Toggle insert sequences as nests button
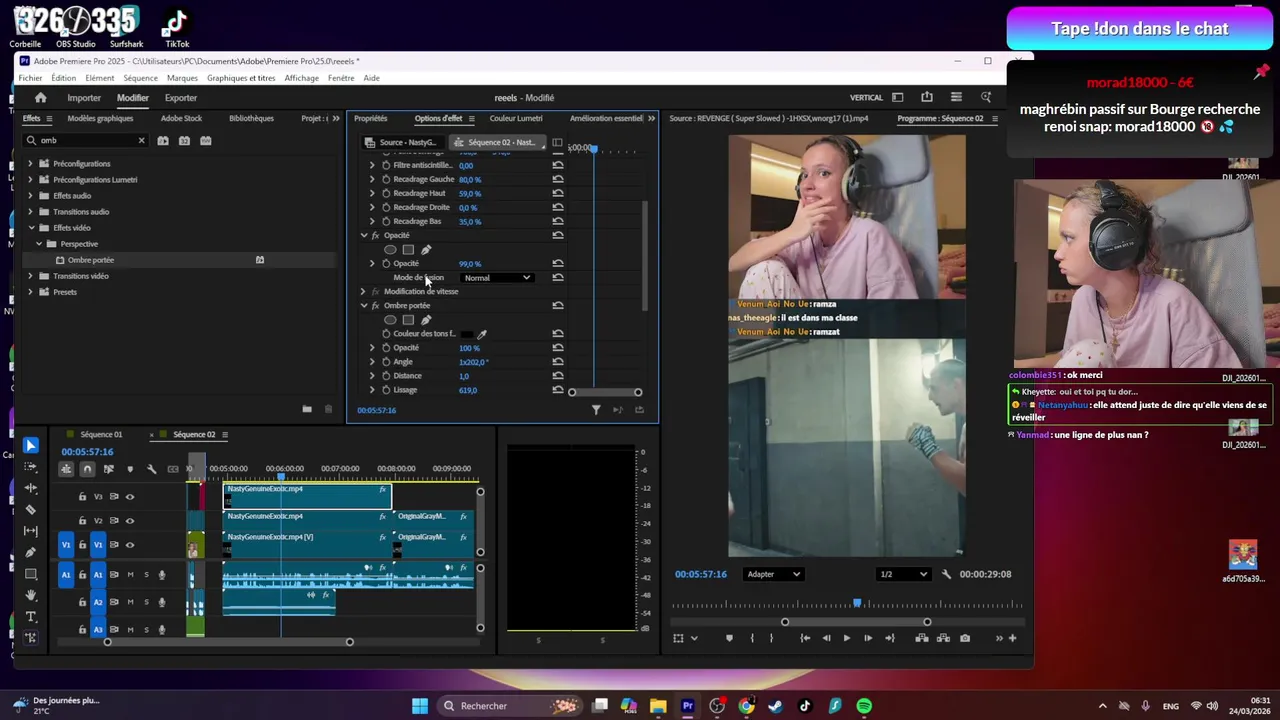The height and width of the screenshot is (720, 1280). pos(66,469)
